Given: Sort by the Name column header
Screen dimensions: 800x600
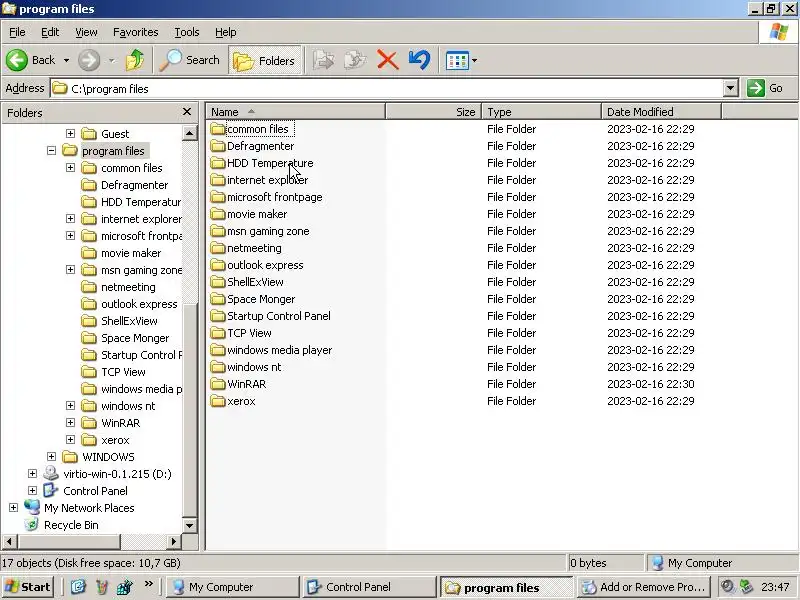Looking at the screenshot, I should click(295, 112).
